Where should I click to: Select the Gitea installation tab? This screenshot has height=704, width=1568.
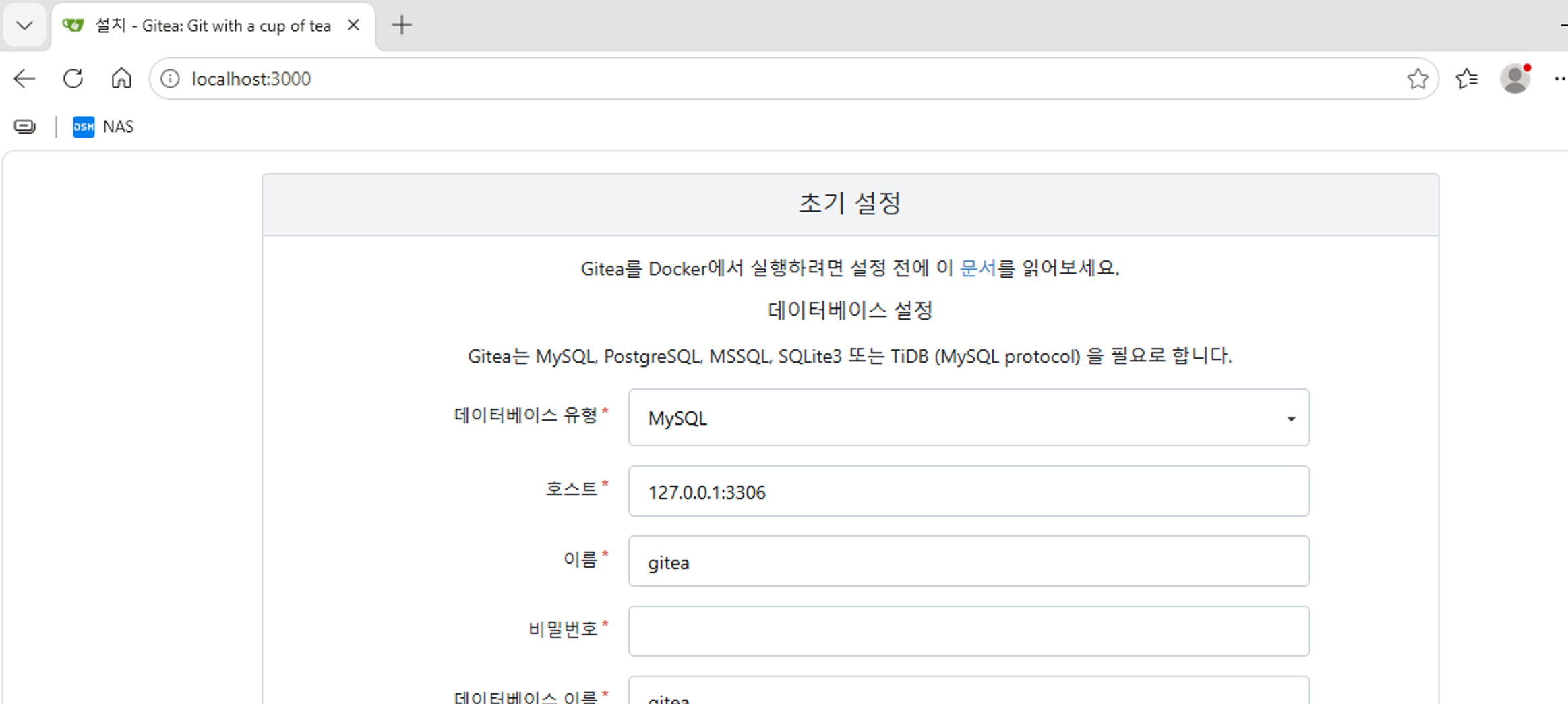click(x=213, y=26)
